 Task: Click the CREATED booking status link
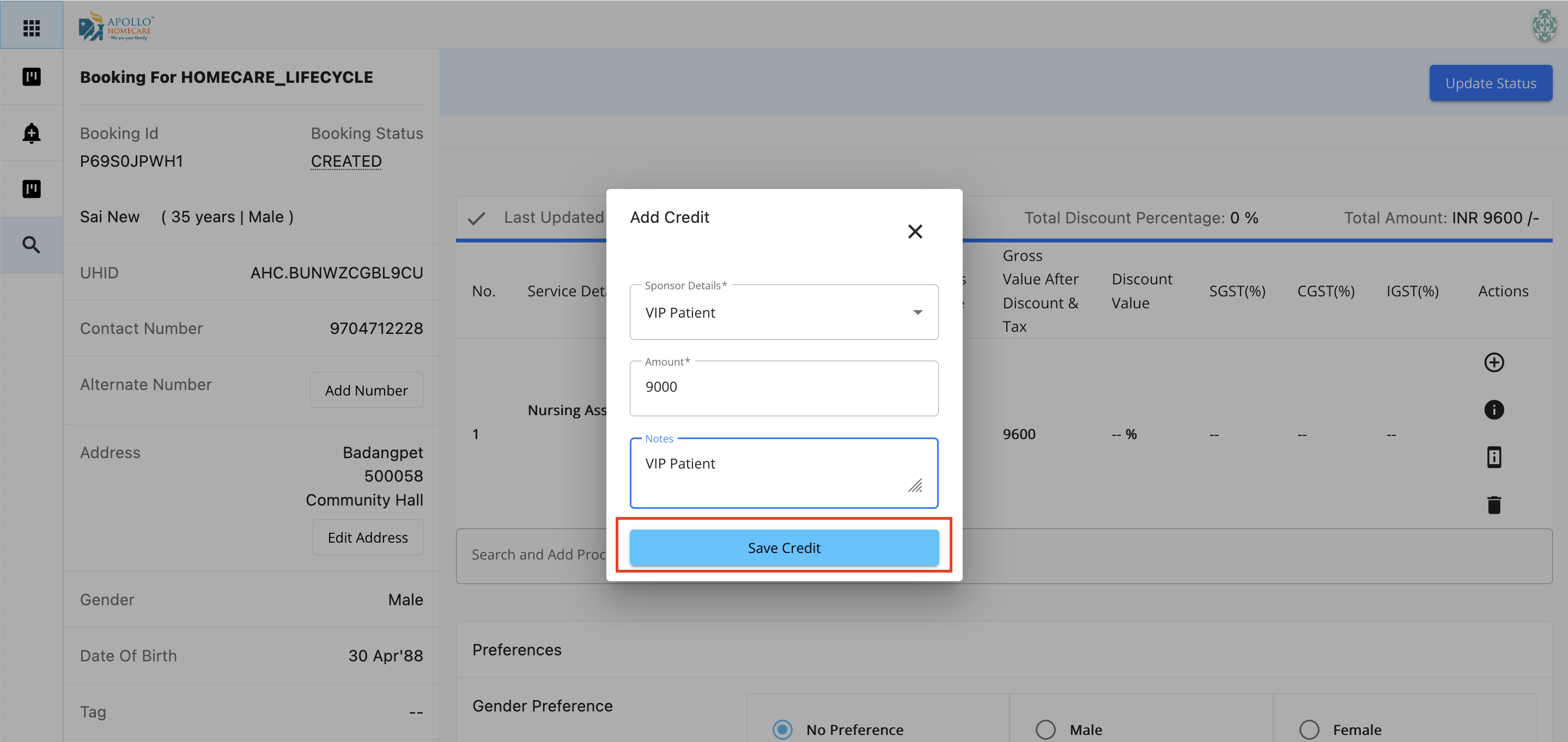click(346, 161)
